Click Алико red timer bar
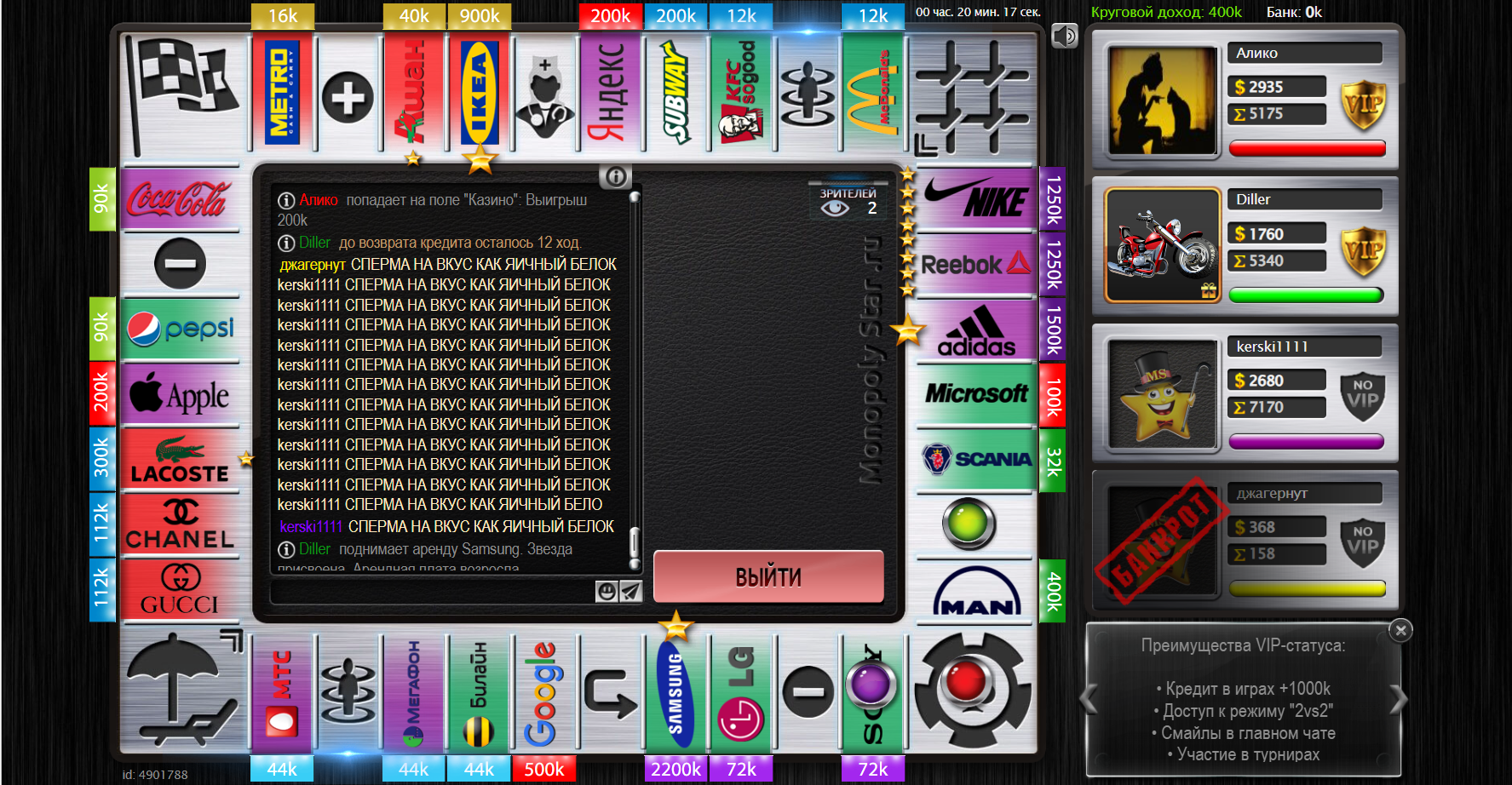Image resolution: width=1512 pixels, height=785 pixels. (1308, 149)
